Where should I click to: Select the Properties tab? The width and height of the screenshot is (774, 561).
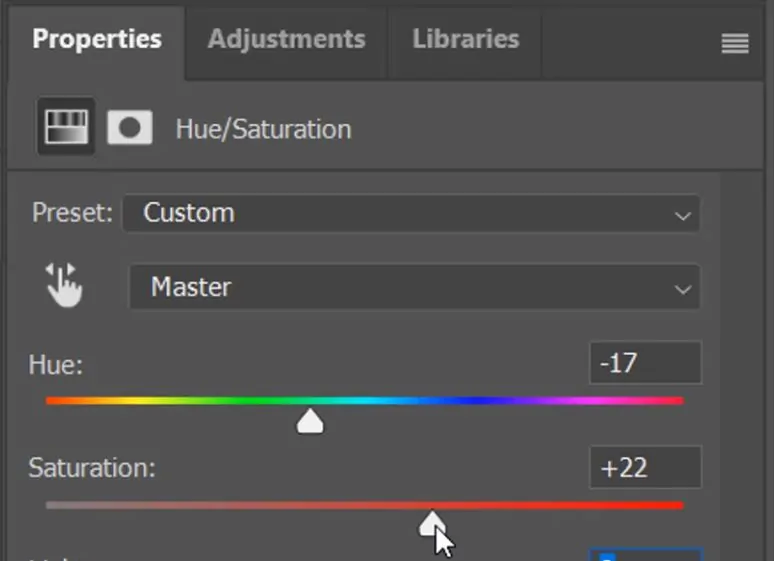coord(97,39)
